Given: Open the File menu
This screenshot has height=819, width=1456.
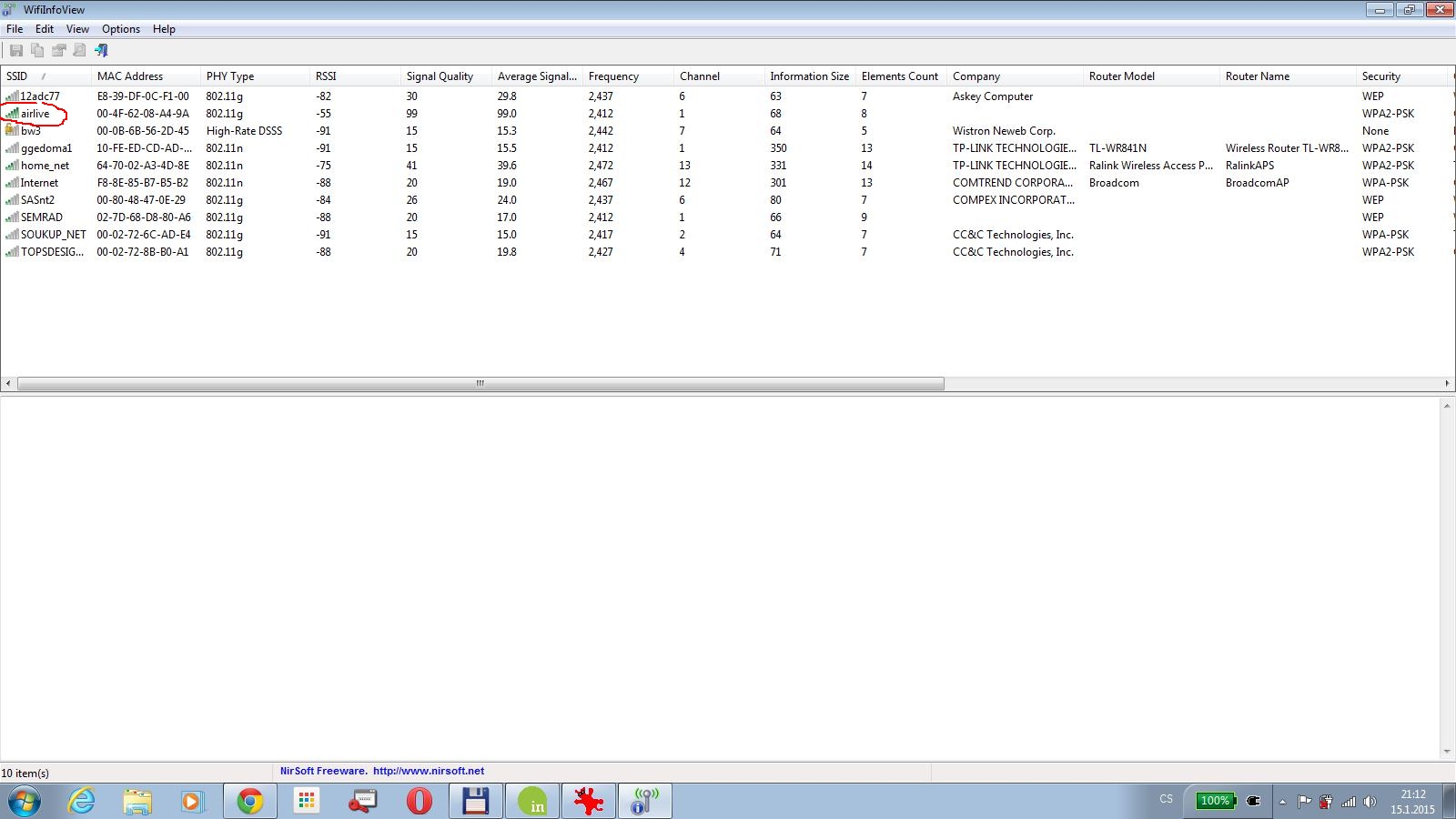Looking at the screenshot, I should tap(15, 29).
